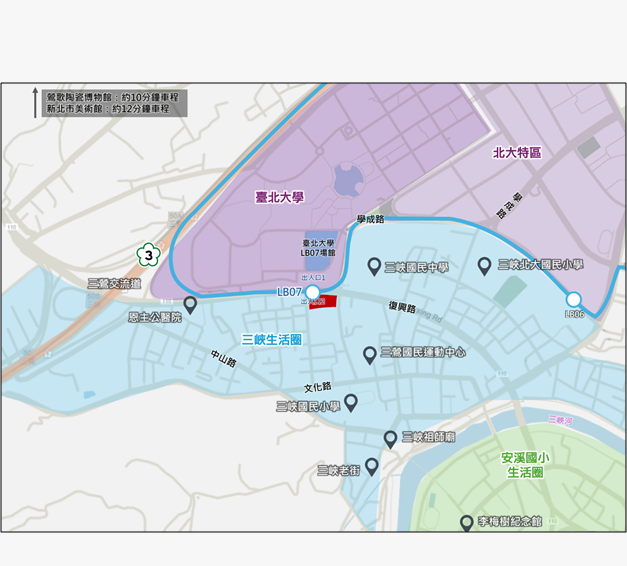The width and height of the screenshot is (627, 566).
Task: Click the 三鶯交流道 interchange label
Action: [x=114, y=284]
